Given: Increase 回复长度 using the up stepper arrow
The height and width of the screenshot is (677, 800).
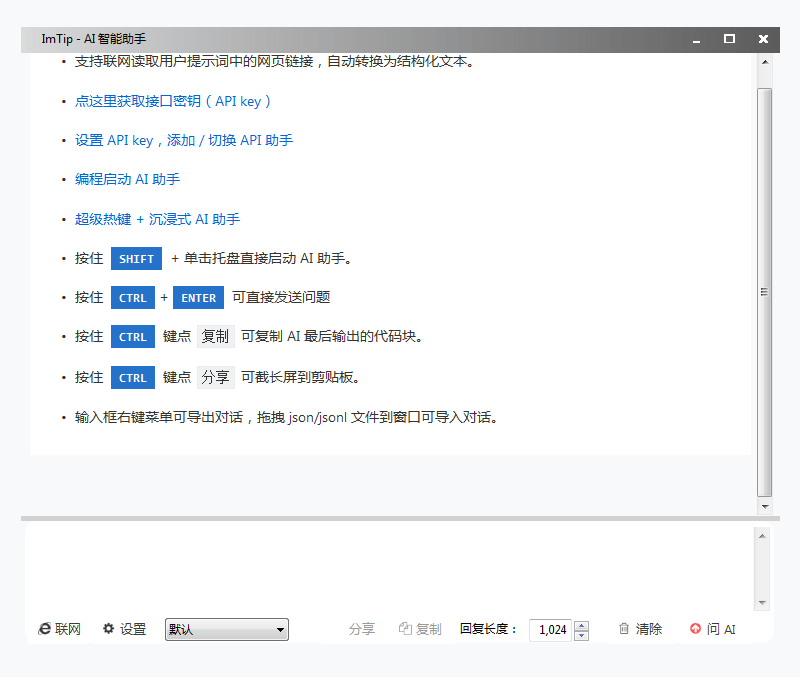Looking at the screenshot, I should click(x=581, y=624).
